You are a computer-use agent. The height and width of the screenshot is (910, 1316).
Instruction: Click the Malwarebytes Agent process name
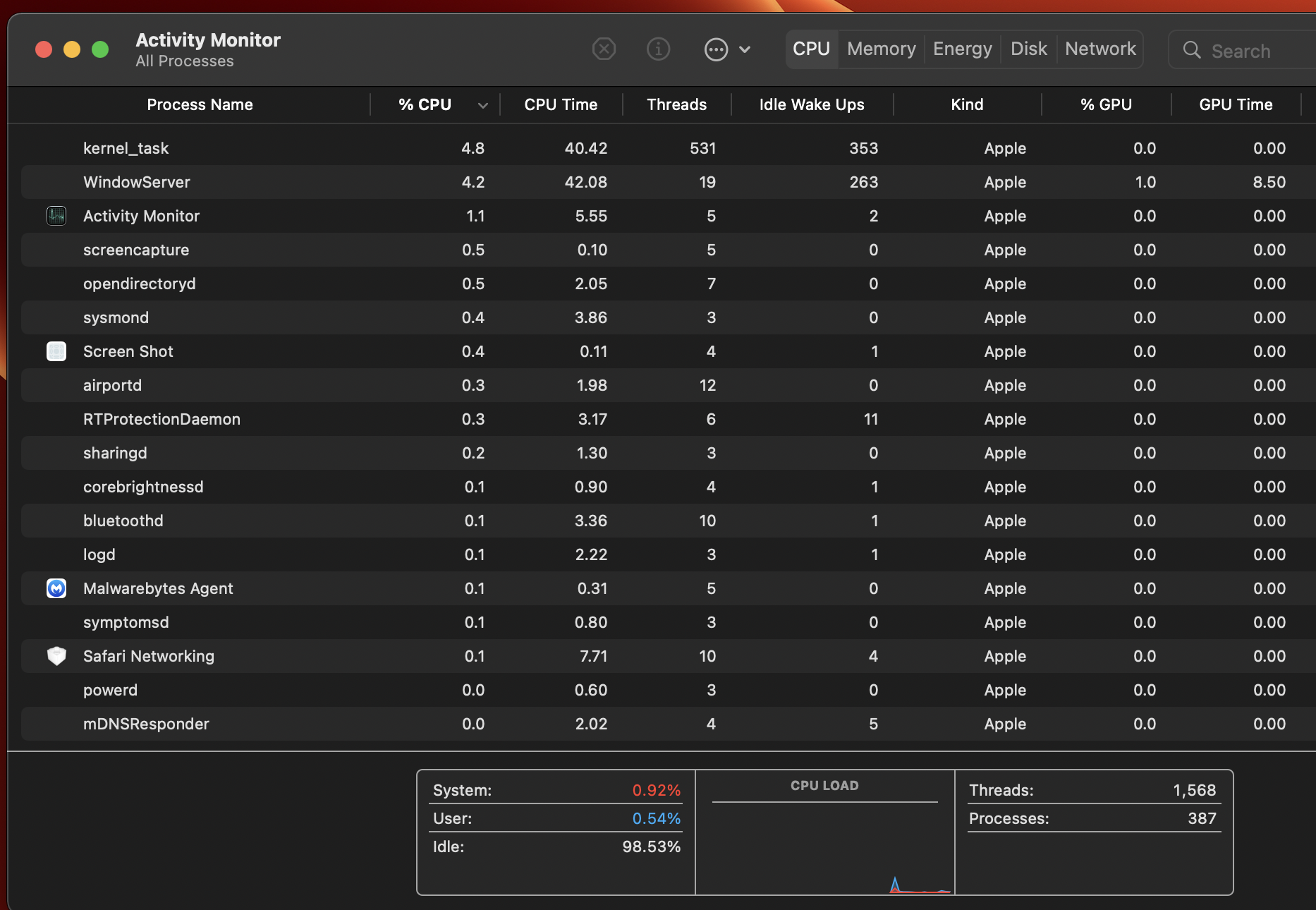[x=158, y=588]
